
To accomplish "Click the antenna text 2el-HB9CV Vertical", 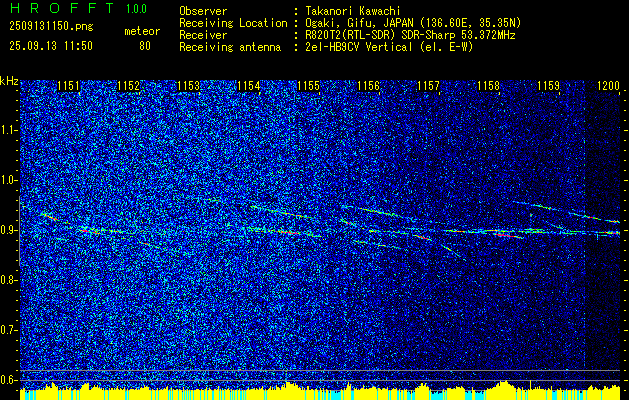I will (x=359, y=47).
